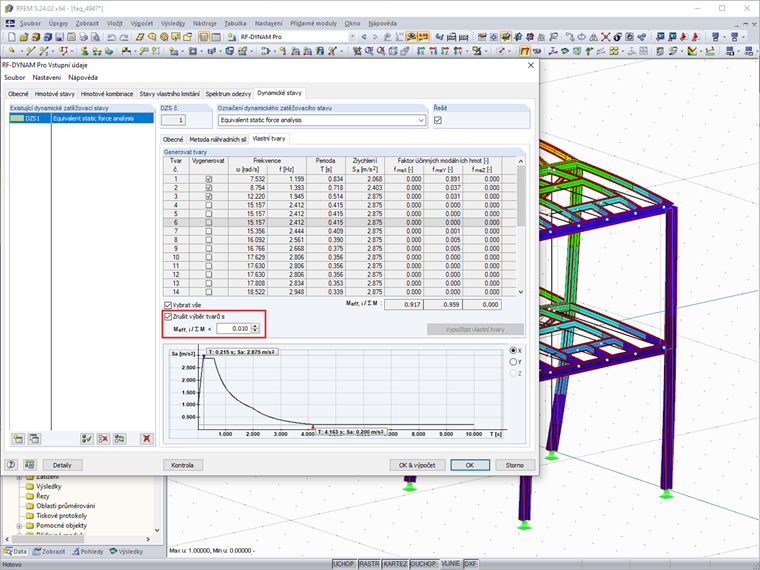Open RF-DYNAM Pro module dropdown arrow
Screen dimensions: 760x570
(352, 37)
